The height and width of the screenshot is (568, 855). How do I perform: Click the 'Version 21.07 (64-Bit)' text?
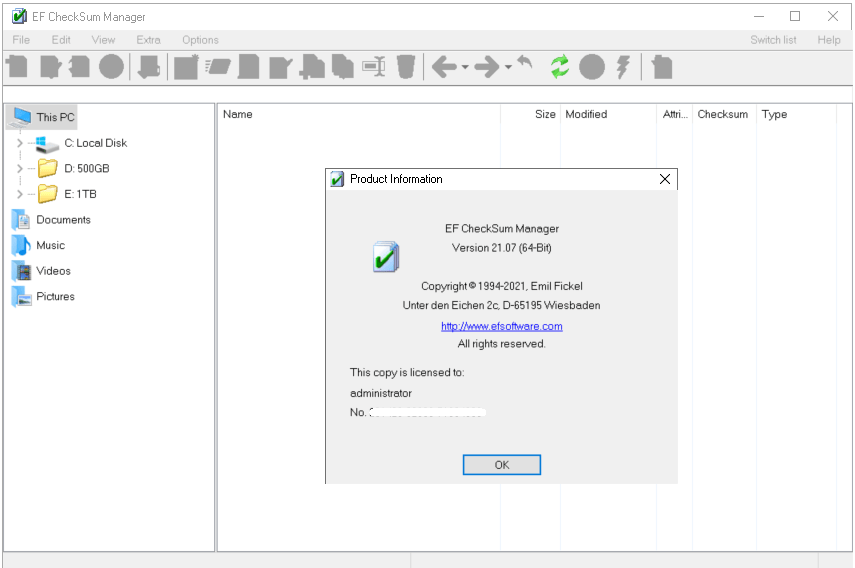[x=502, y=248]
